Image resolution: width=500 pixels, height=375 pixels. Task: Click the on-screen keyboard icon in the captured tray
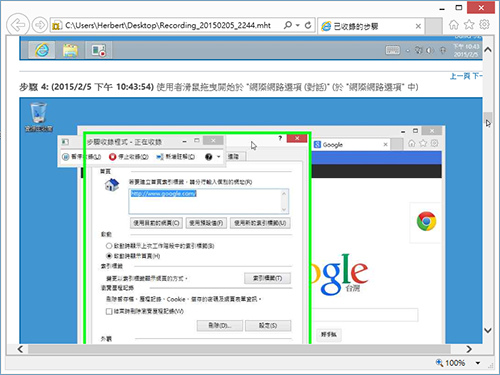pyautogui.click(x=393, y=50)
